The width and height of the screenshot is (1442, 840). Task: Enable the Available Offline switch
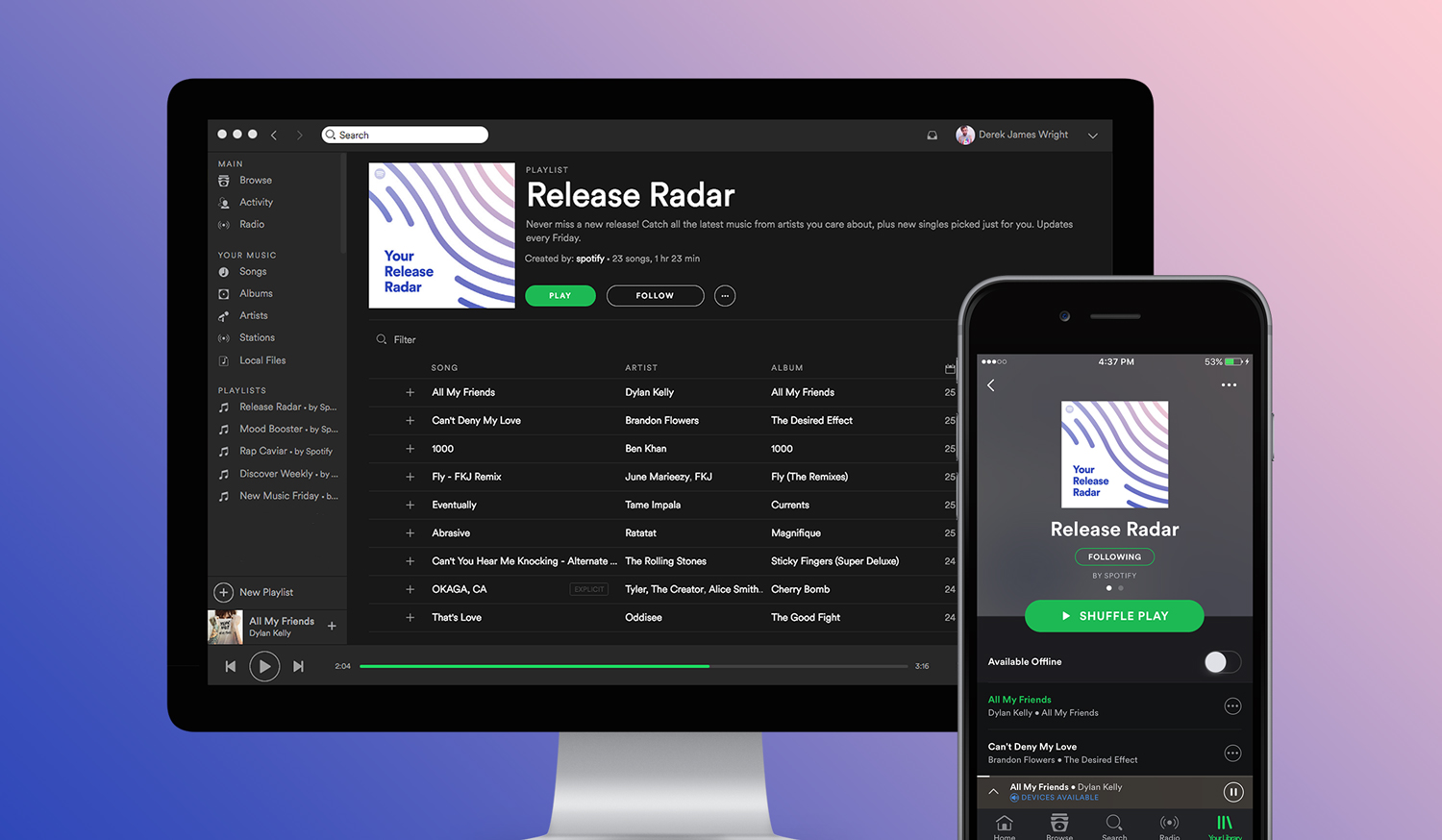click(1221, 662)
